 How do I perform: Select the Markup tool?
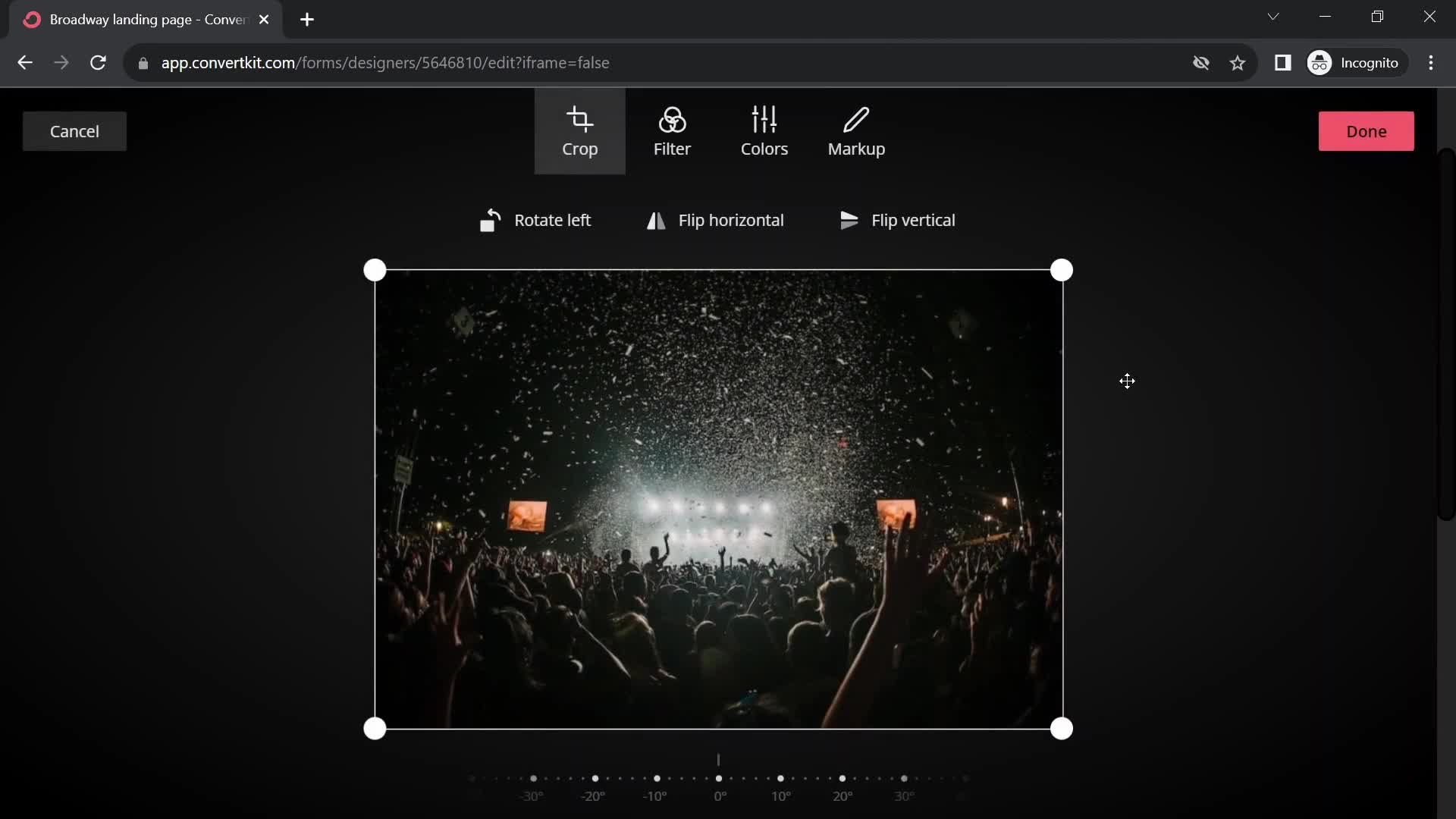(856, 131)
